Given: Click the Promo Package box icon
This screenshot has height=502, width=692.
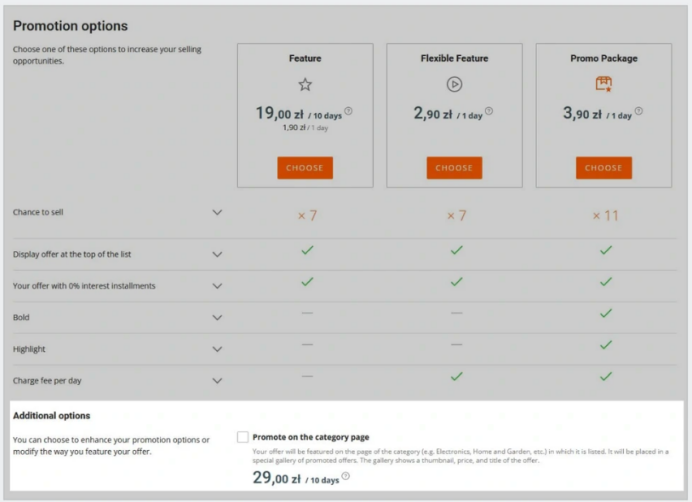Looking at the screenshot, I should 603,84.
